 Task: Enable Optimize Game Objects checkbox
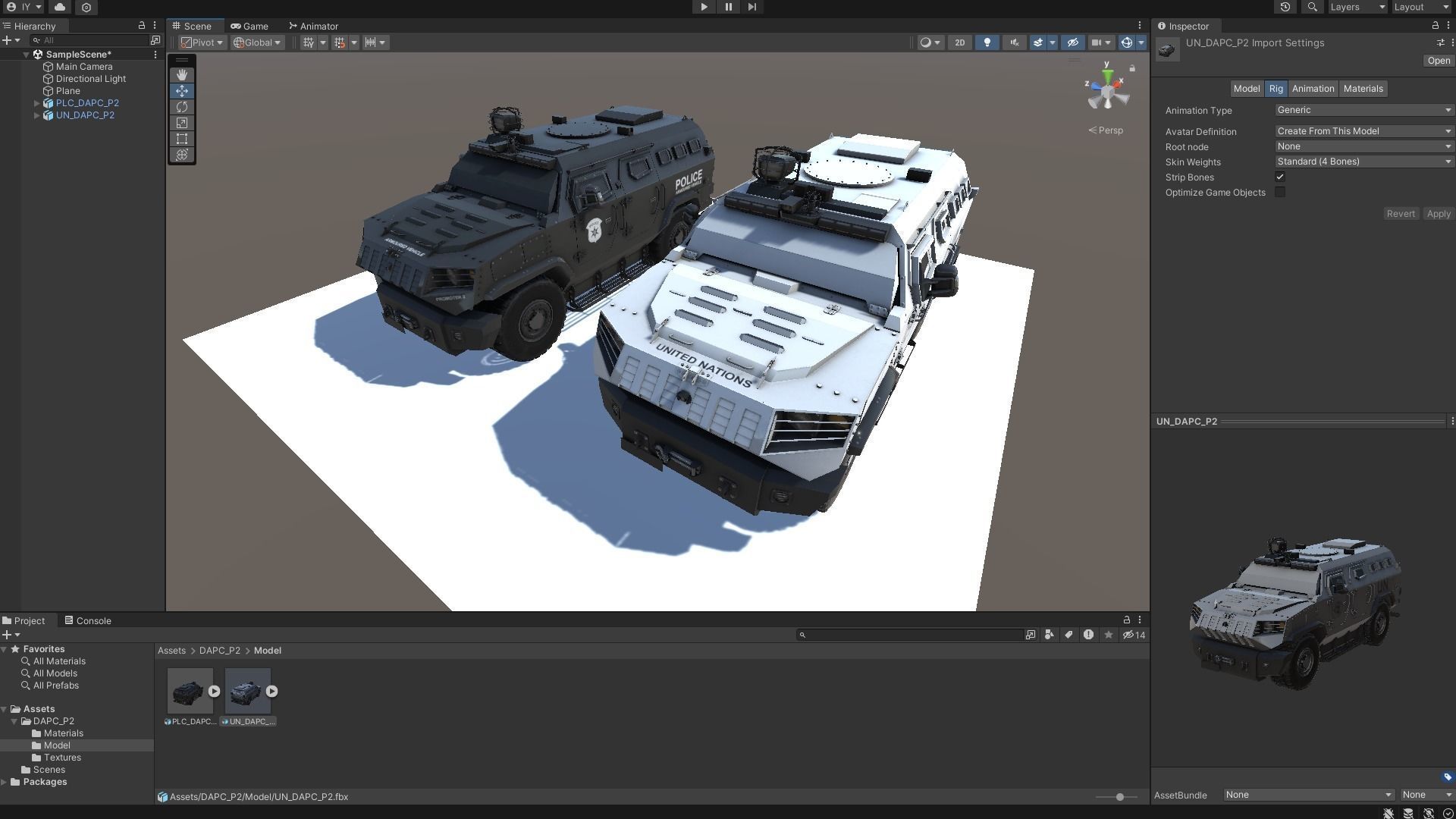click(1280, 193)
